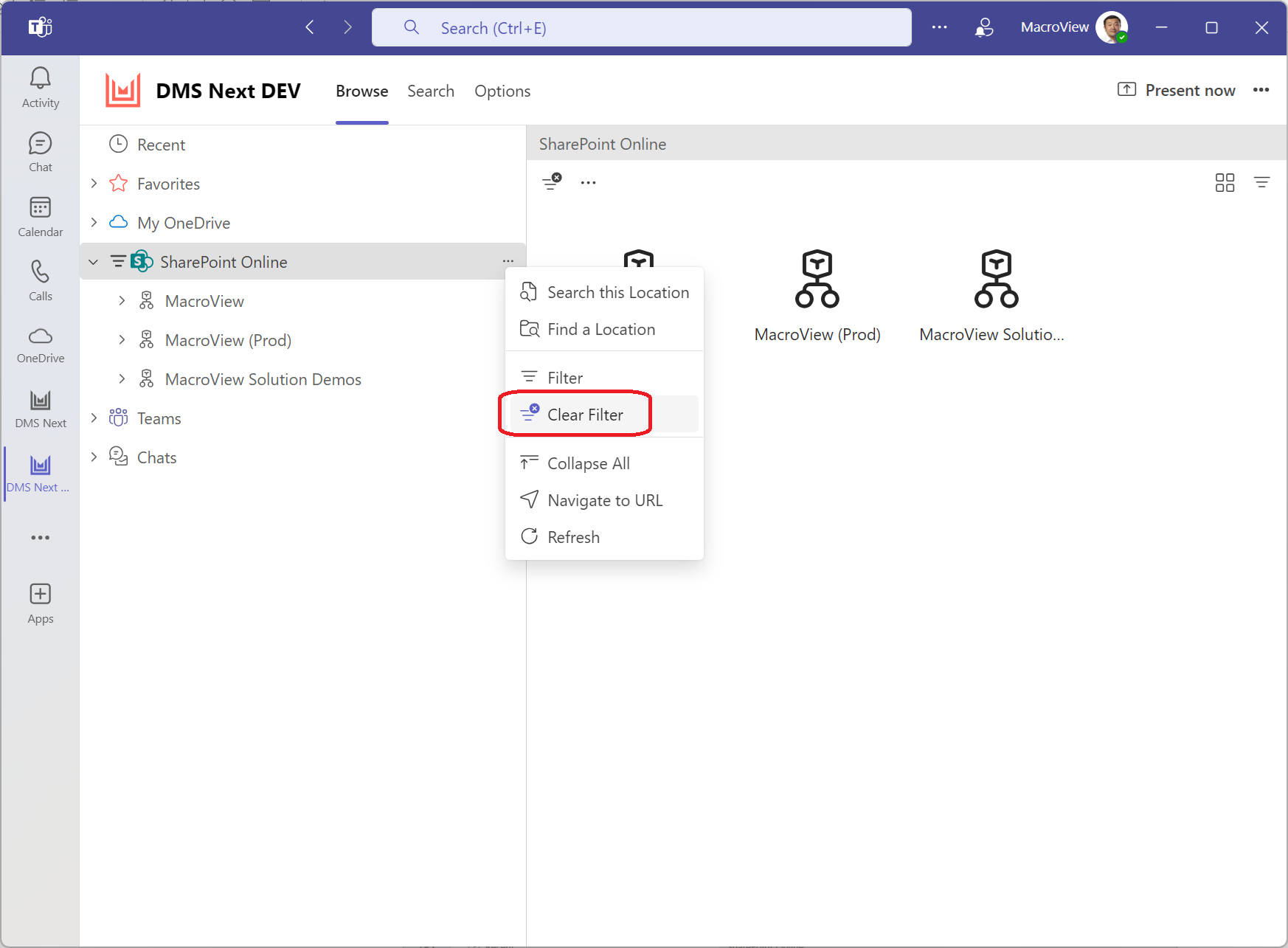Go back with the back arrow
This screenshot has height=948, width=1288.
310,27
